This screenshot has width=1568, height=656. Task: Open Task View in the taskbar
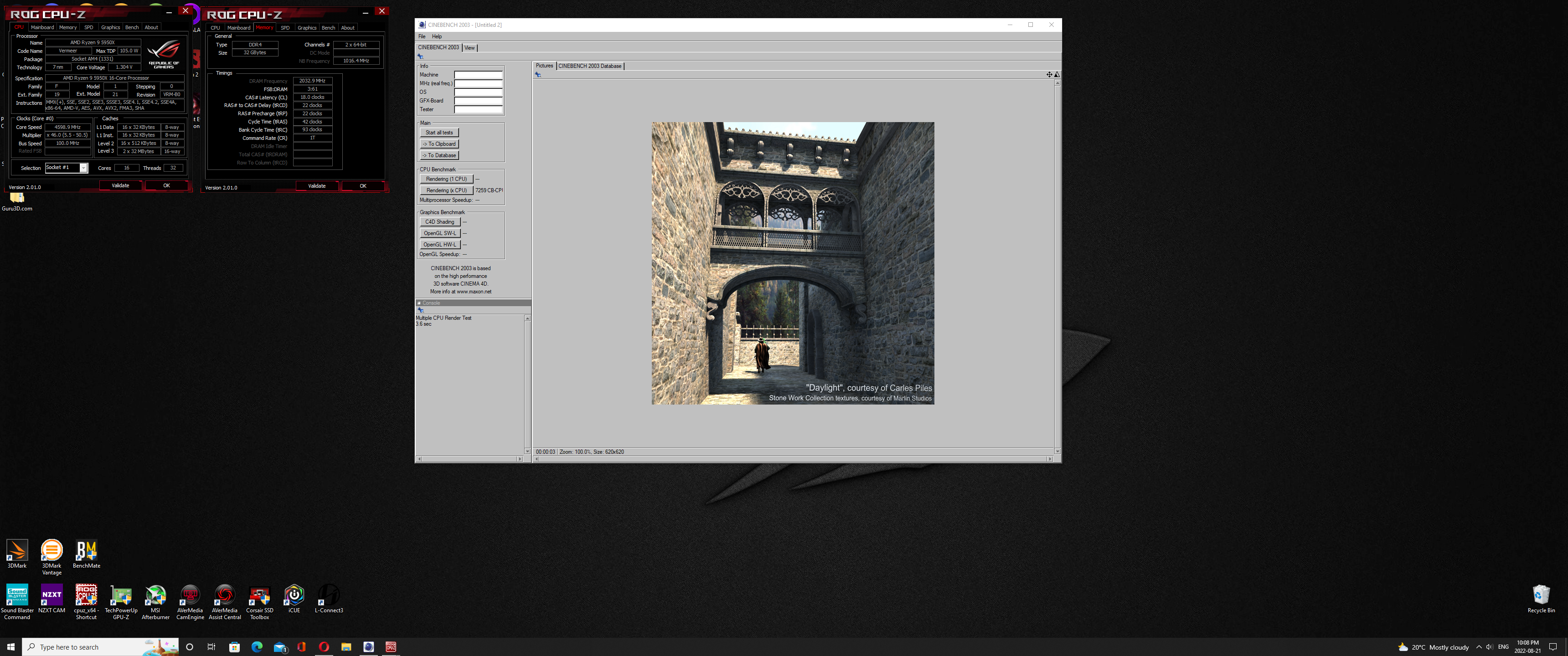[x=211, y=647]
